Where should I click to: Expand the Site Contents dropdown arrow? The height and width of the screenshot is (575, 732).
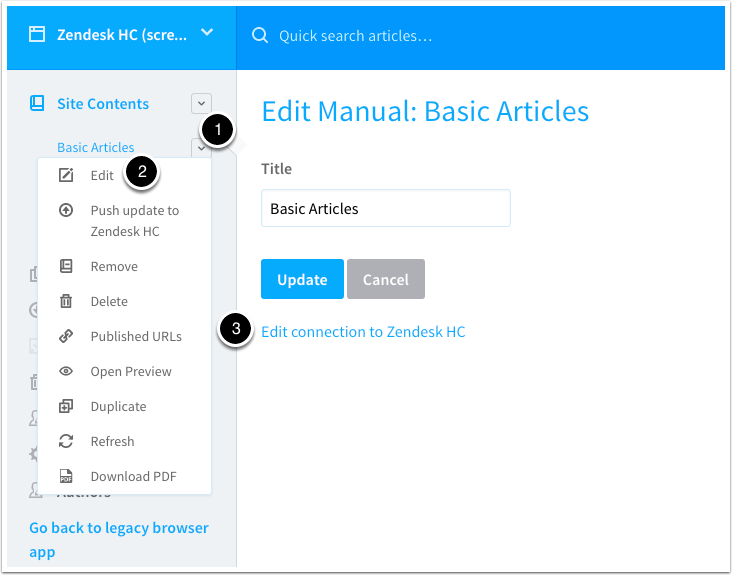201,103
